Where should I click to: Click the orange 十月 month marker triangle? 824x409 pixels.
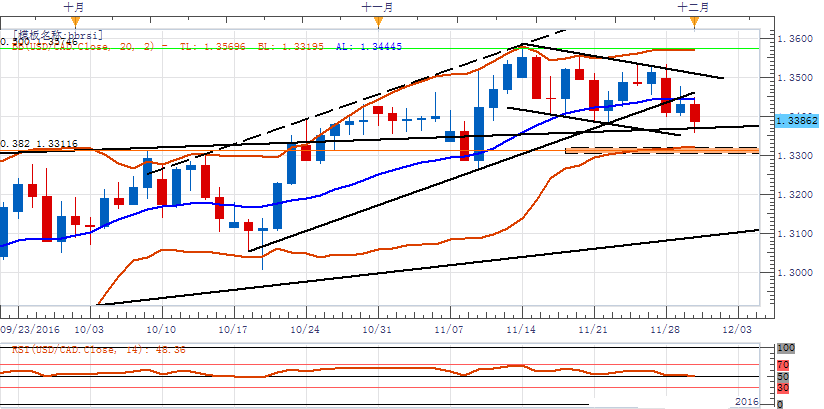pyautogui.click(x=75, y=22)
